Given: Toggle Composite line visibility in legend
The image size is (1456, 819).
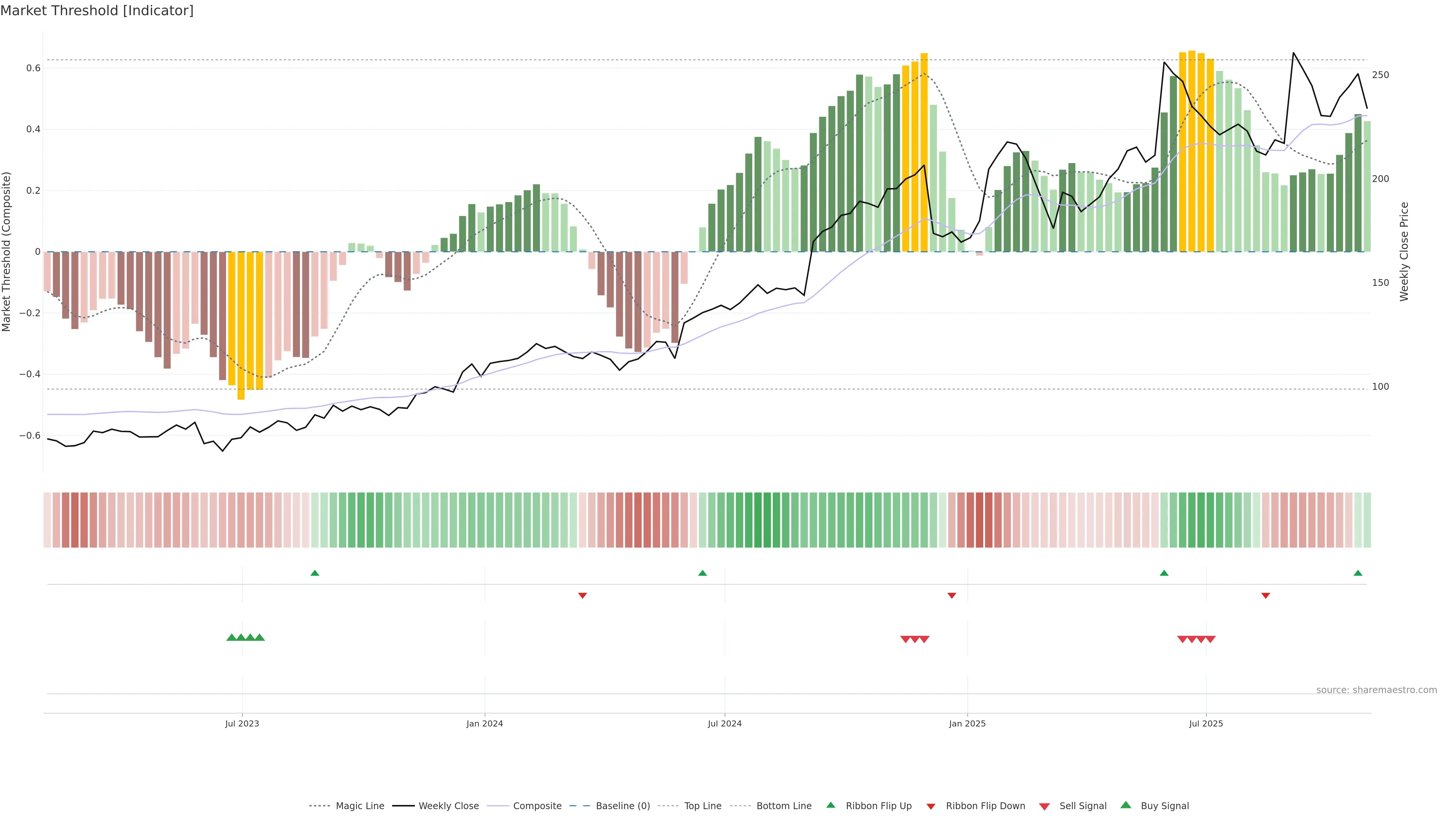Looking at the screenshot, I should [x=537, y=806].
